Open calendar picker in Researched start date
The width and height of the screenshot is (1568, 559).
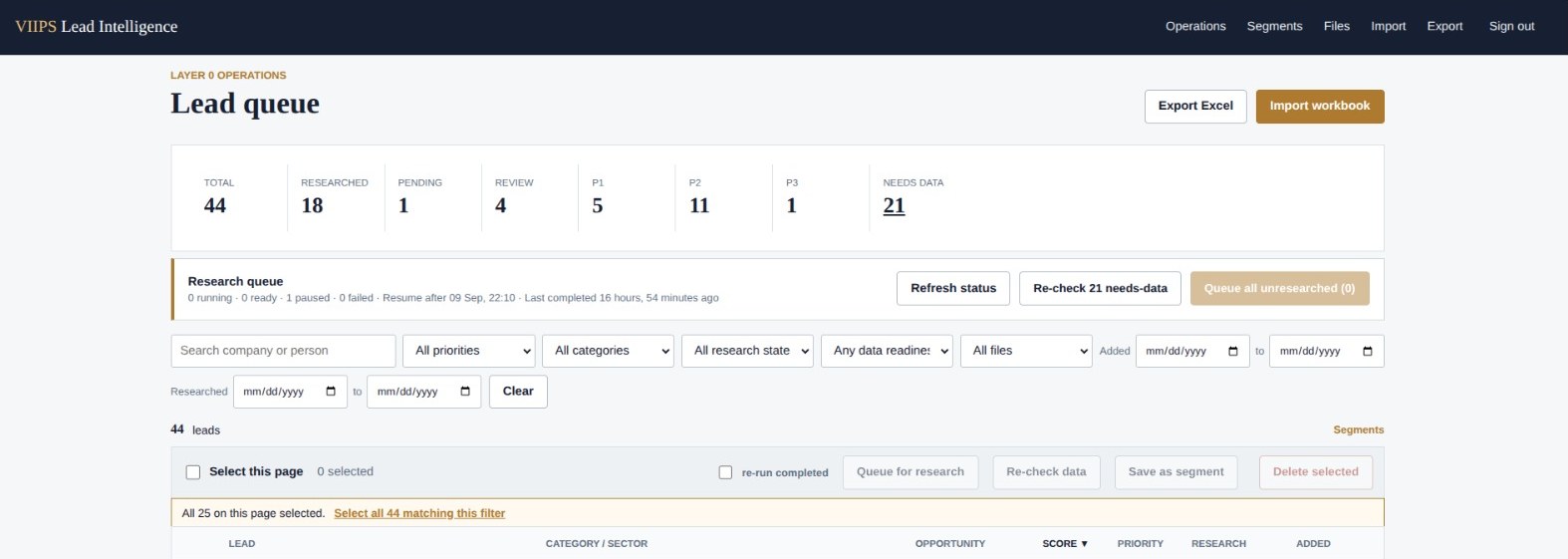click(x=331, y=392)
